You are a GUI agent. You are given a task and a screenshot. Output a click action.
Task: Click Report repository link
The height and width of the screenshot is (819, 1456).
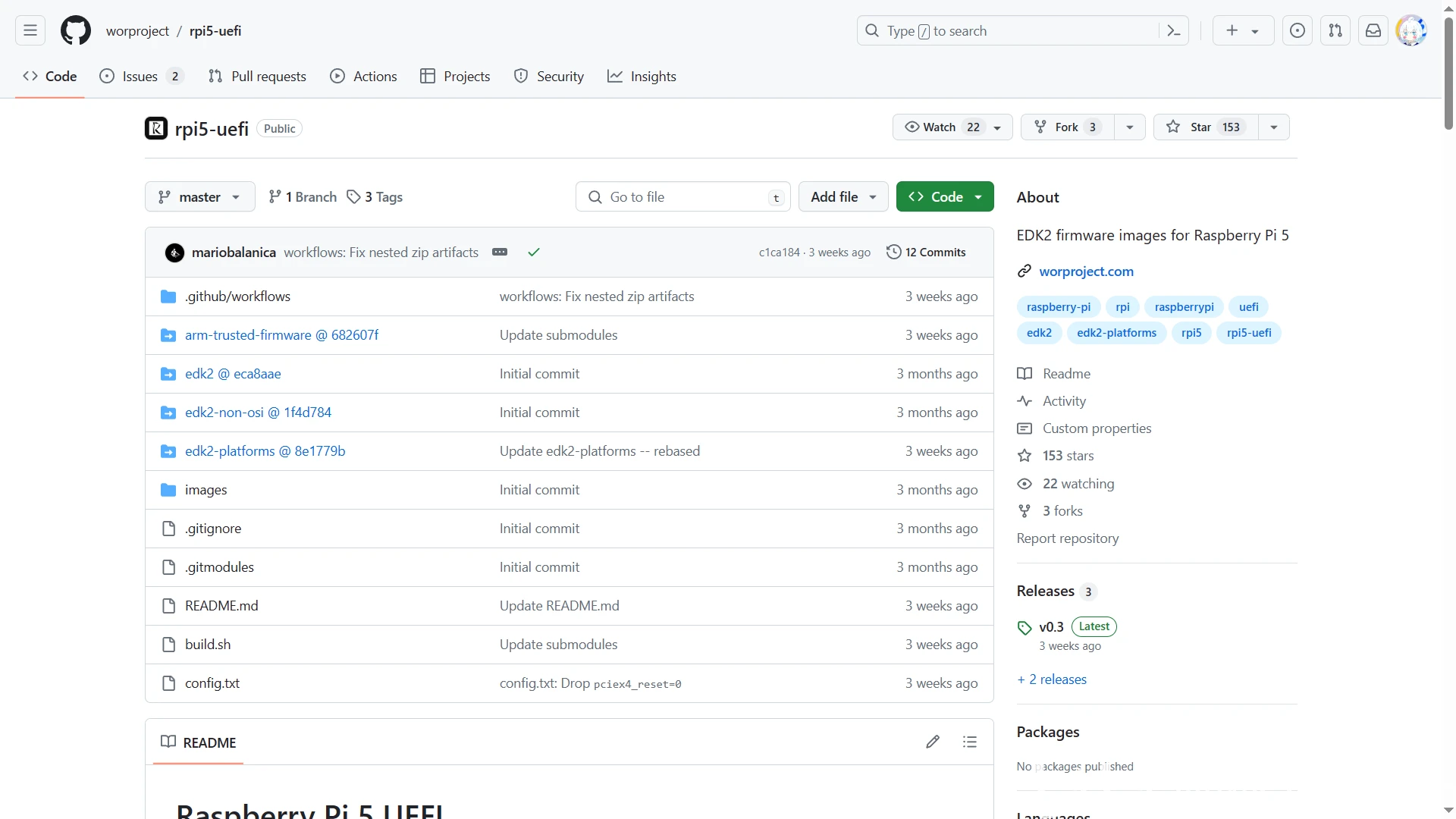click(1067, 538)
